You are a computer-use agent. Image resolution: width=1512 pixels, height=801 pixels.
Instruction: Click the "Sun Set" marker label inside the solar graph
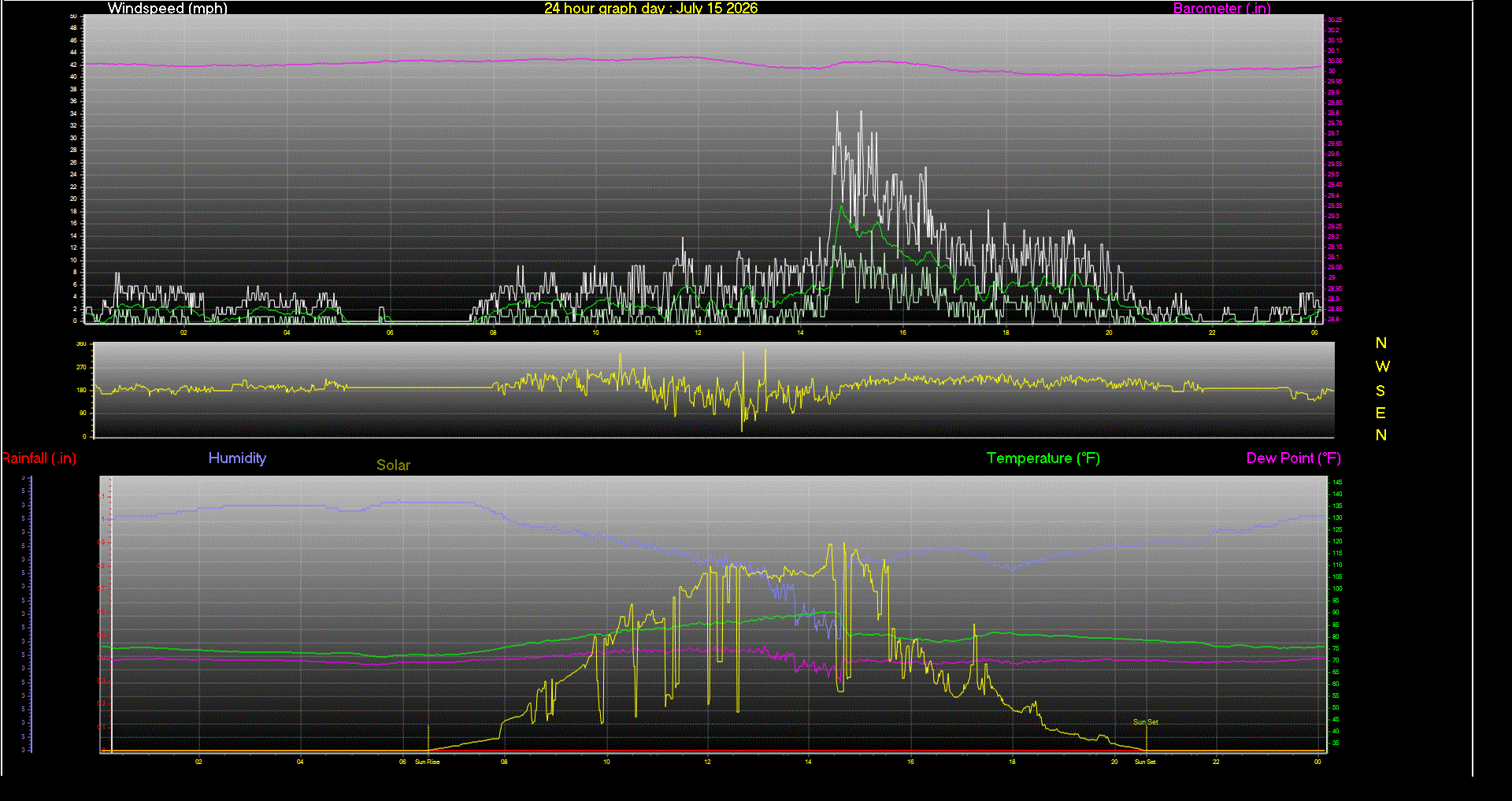coord(1145,721)
